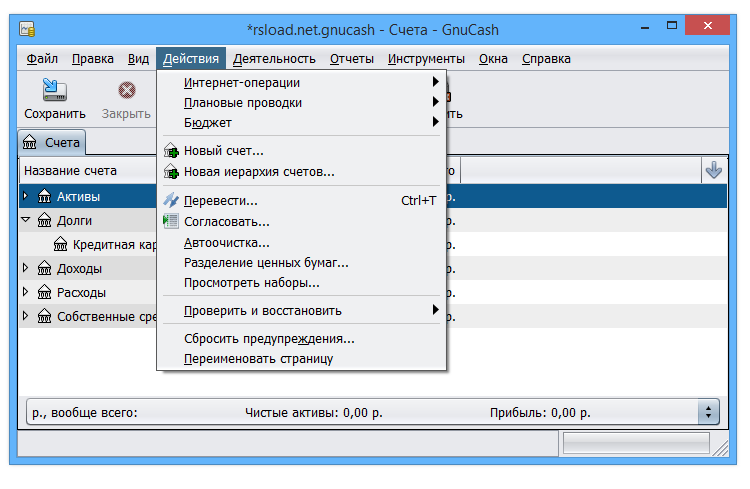Click the Close (Закрыть) toolbar icon
This screenshot has width=750, height=489.
click(x=127, y=90)
